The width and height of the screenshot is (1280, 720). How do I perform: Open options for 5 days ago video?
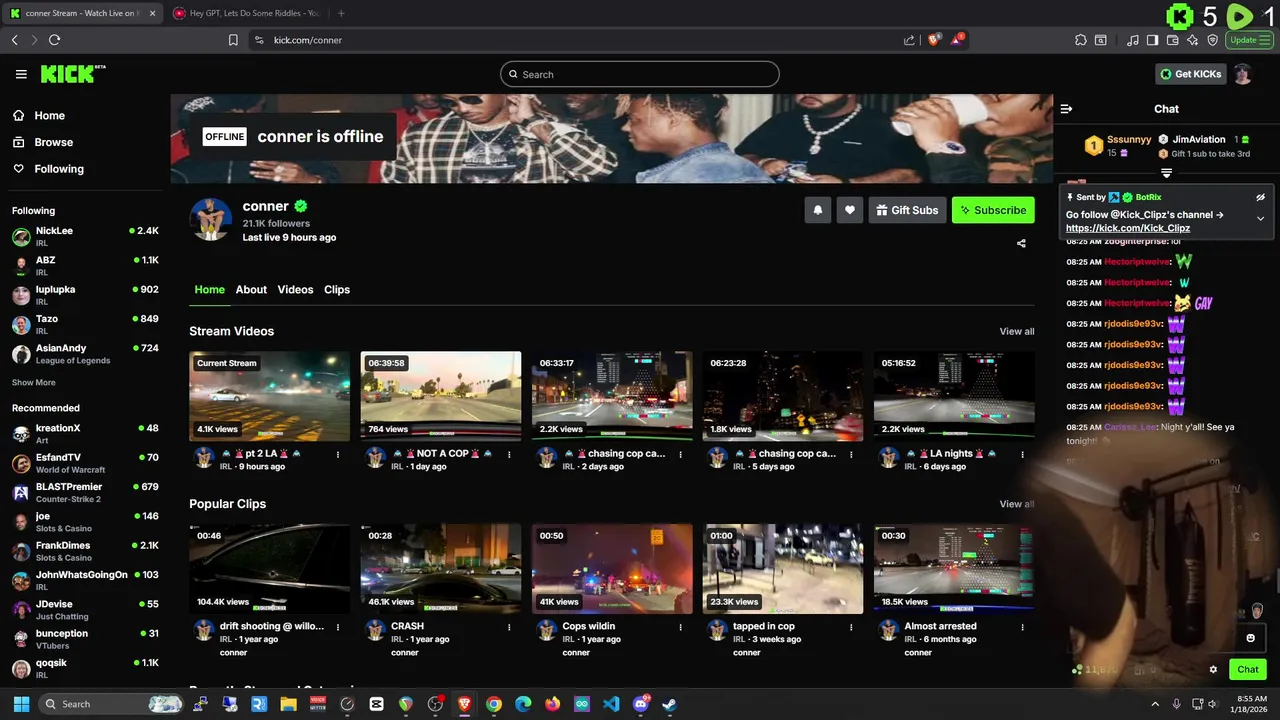pyautogui.click(x=851, y=454)
